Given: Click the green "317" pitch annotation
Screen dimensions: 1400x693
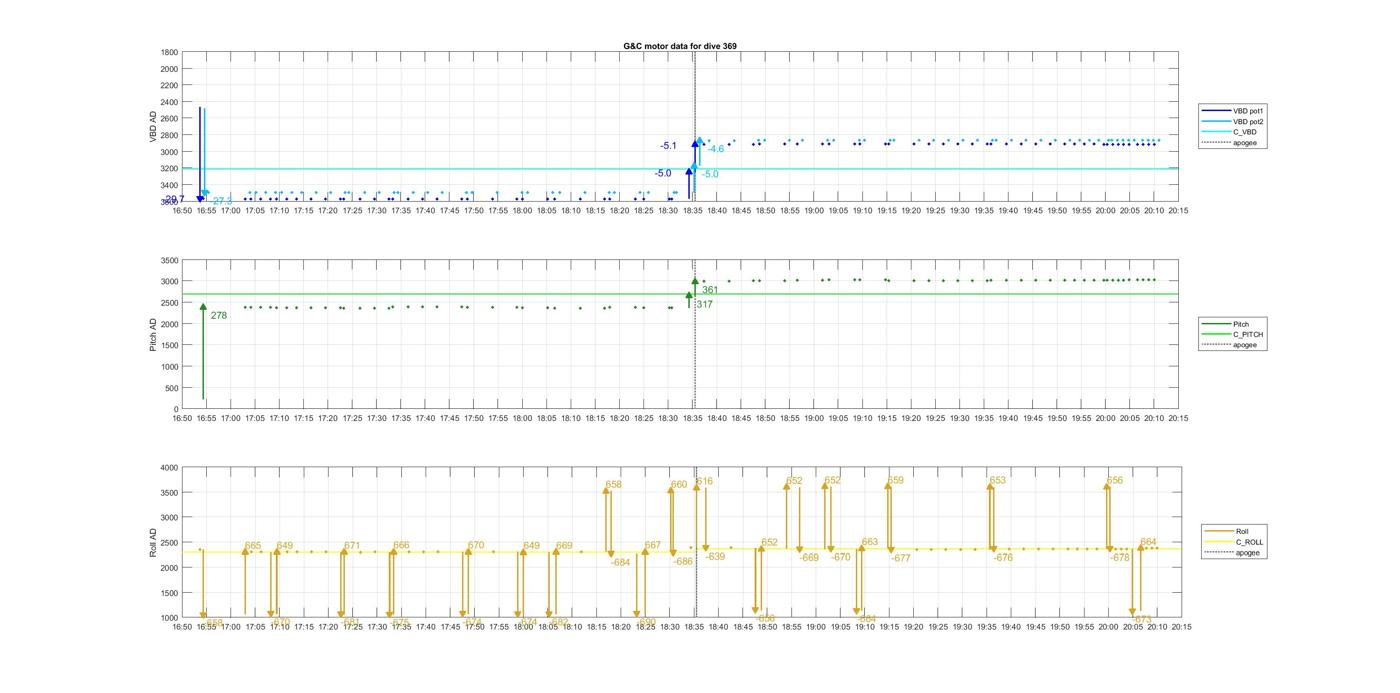Looking at the screenshot, I should [x=704, y=304].
